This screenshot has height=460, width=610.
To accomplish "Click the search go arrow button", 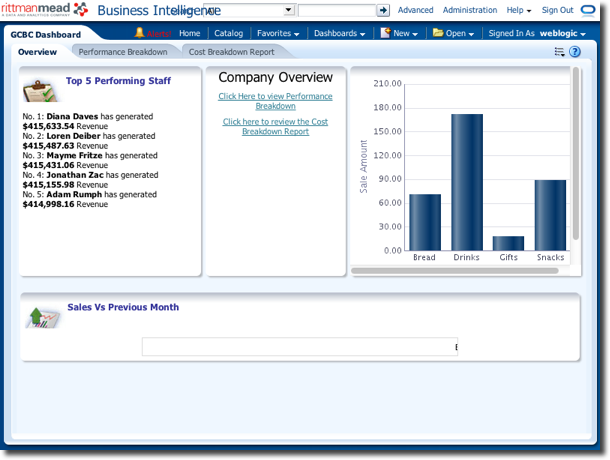I will click(383, 10).
